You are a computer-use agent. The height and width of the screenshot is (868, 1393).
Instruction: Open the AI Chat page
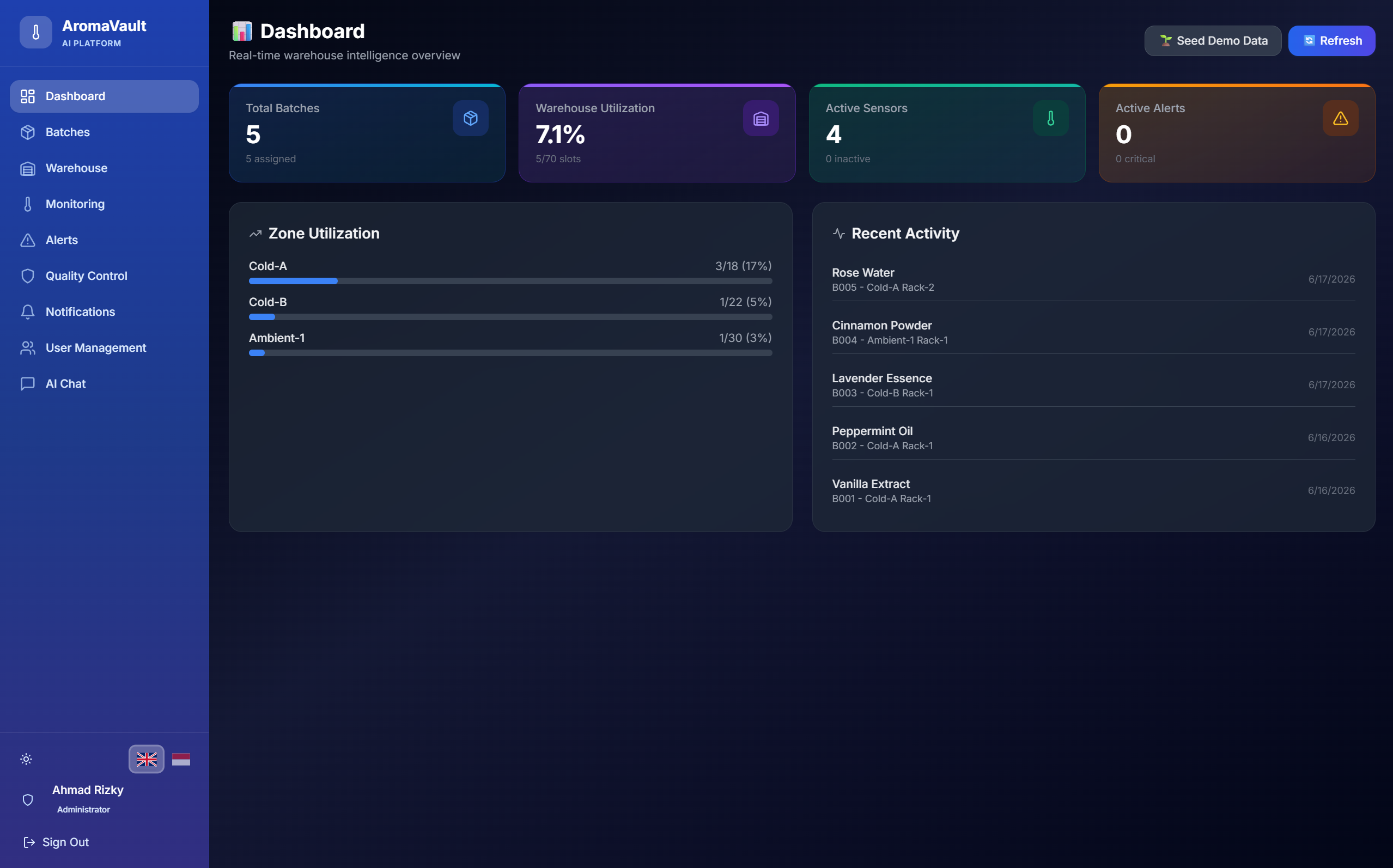pyautogui.click(x=105, y=383)
